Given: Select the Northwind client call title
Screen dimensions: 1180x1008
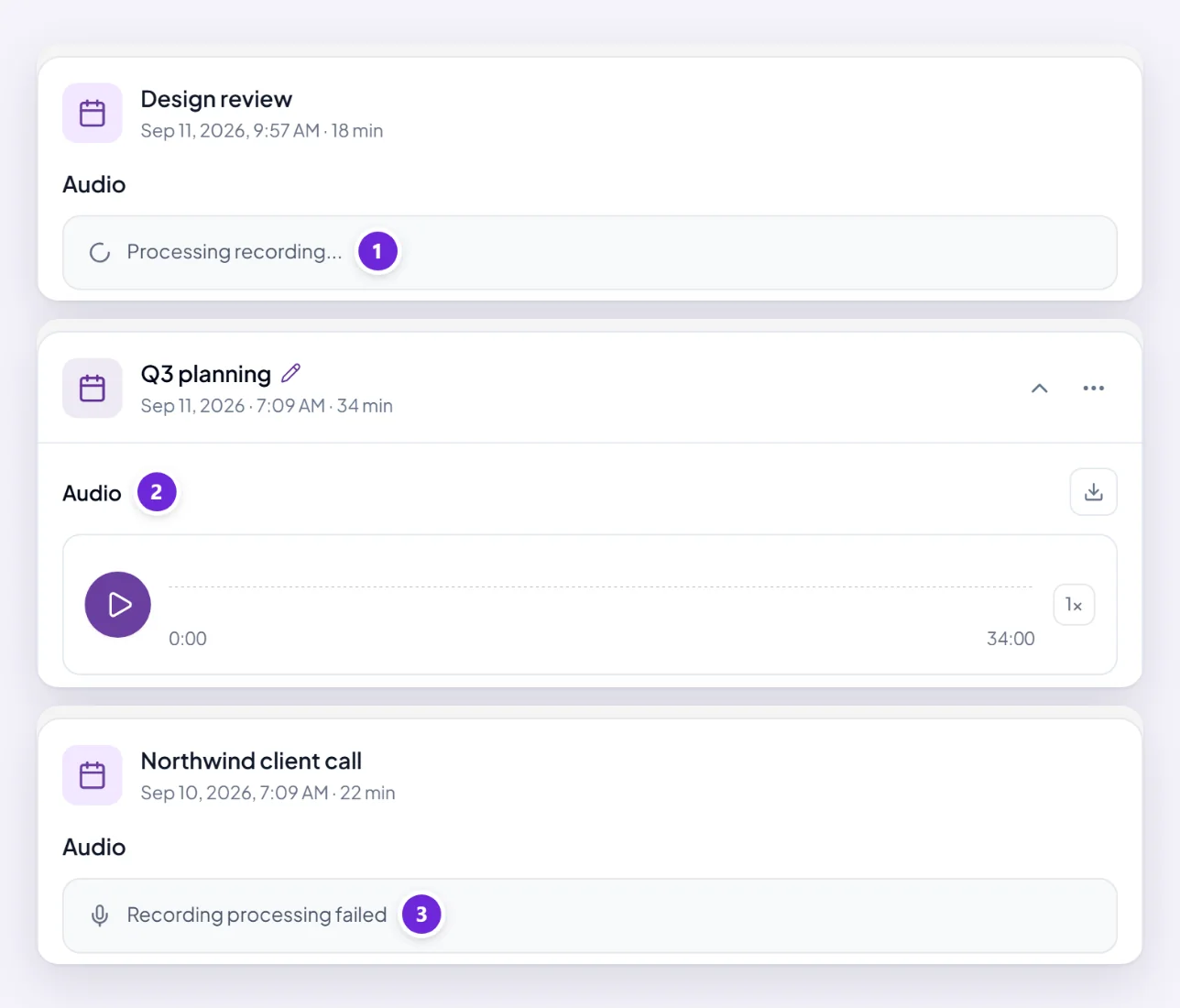Looking at the screenshot, I should click(251, 761).
